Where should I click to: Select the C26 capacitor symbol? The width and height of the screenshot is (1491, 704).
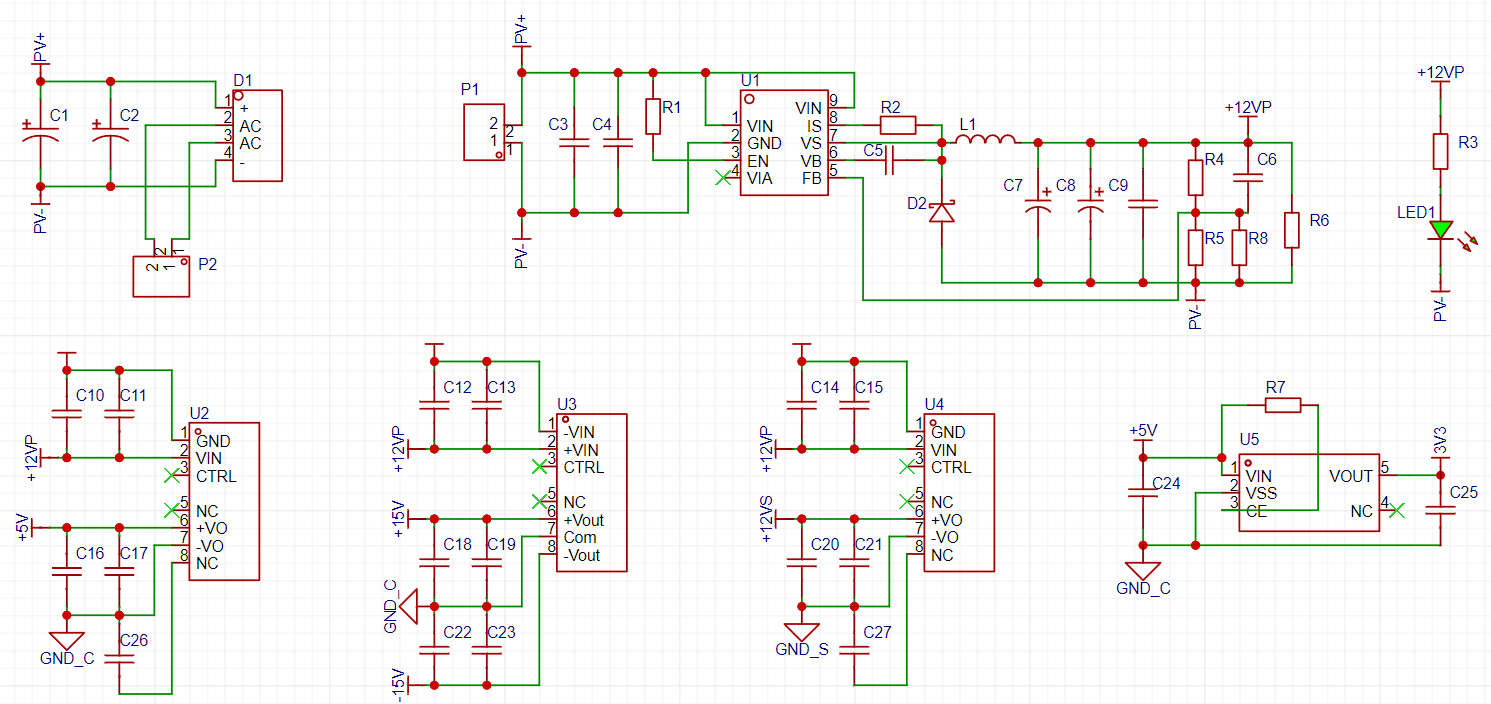click(118, 657)
